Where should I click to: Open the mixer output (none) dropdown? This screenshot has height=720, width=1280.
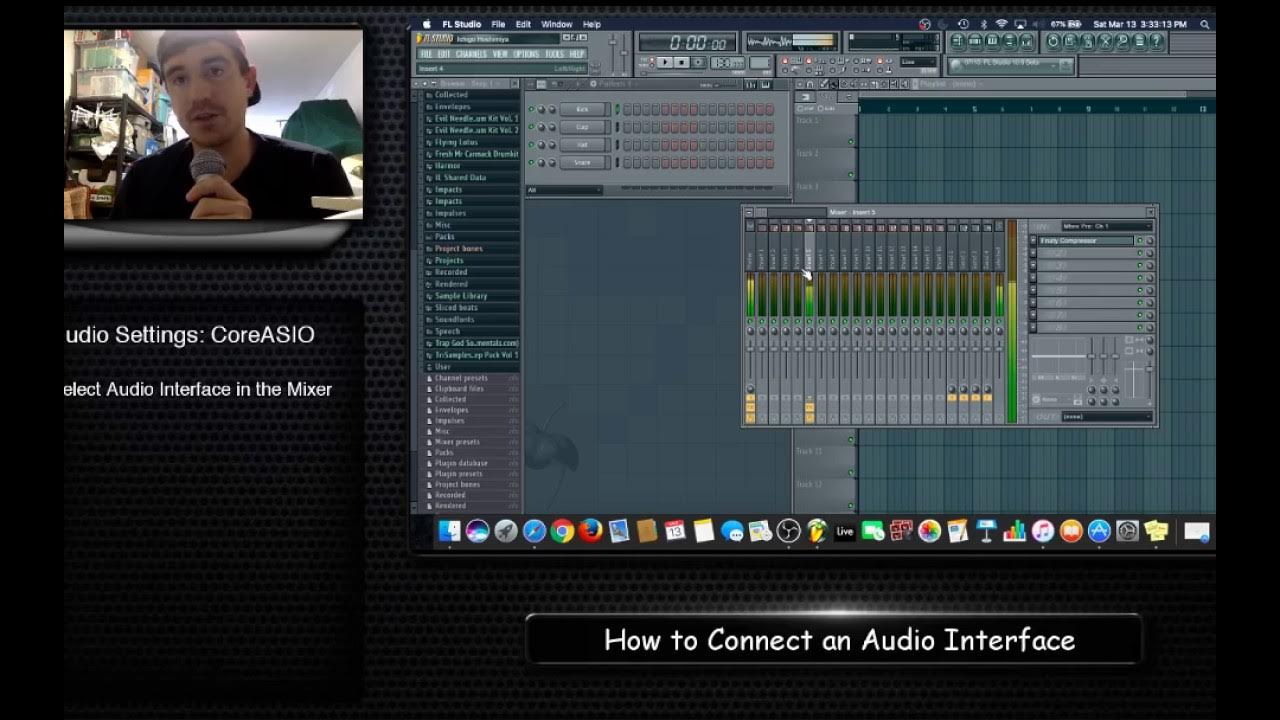1105,416
